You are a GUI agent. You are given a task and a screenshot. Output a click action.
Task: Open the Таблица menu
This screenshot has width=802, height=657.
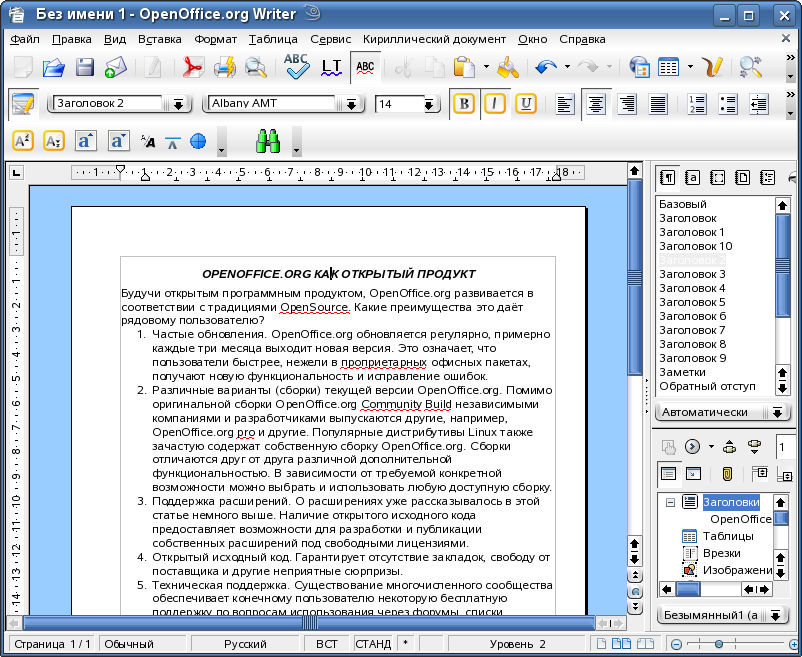click(273, 39)
